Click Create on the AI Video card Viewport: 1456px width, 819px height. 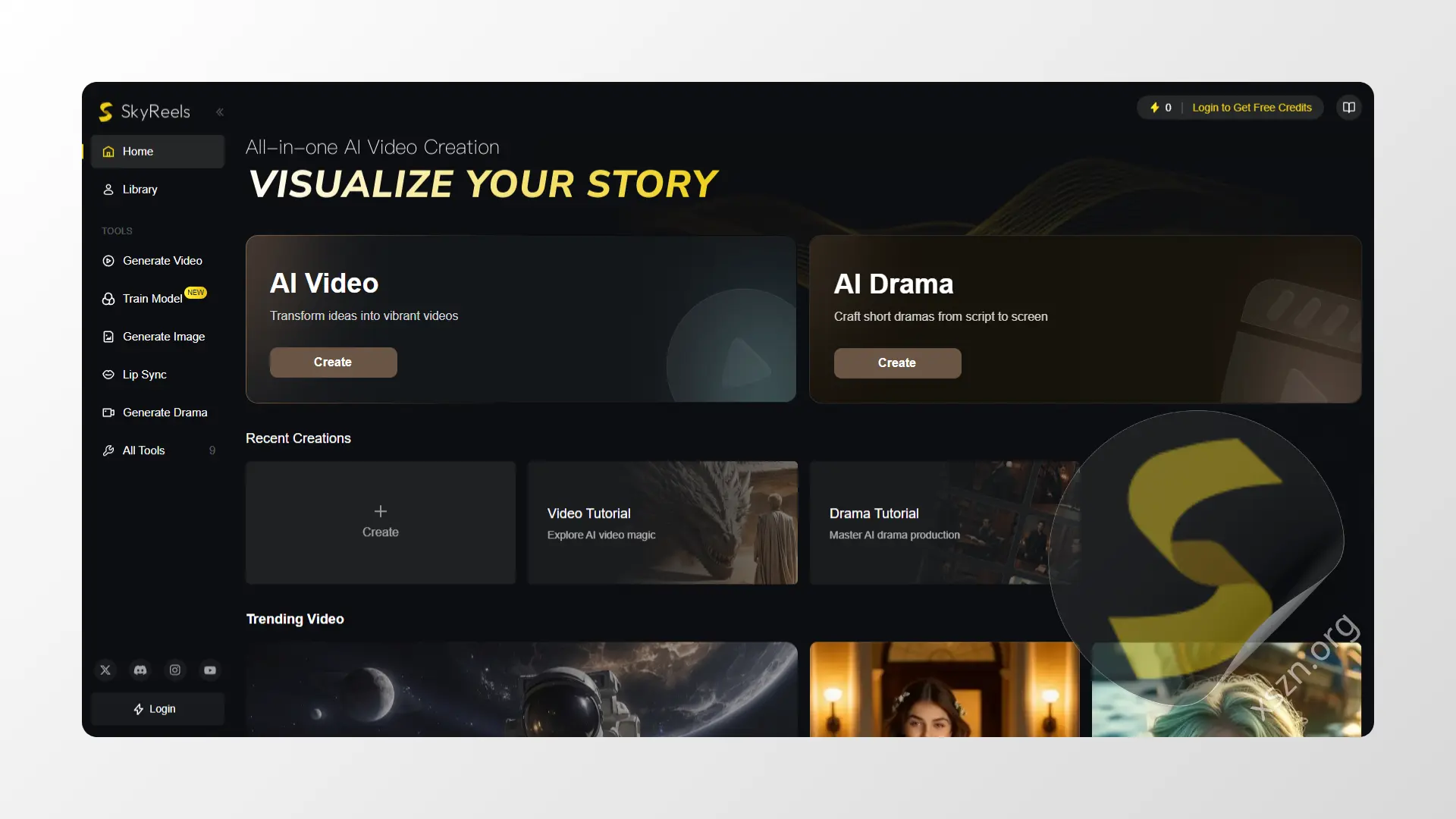333,362
